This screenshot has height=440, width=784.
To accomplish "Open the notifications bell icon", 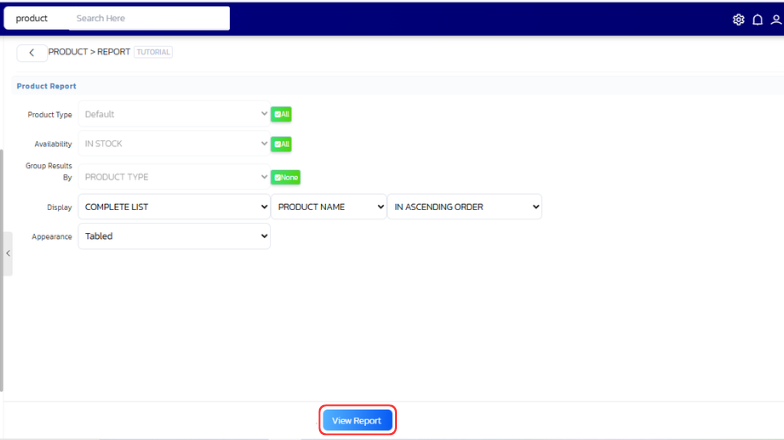I will click(758, 20).
